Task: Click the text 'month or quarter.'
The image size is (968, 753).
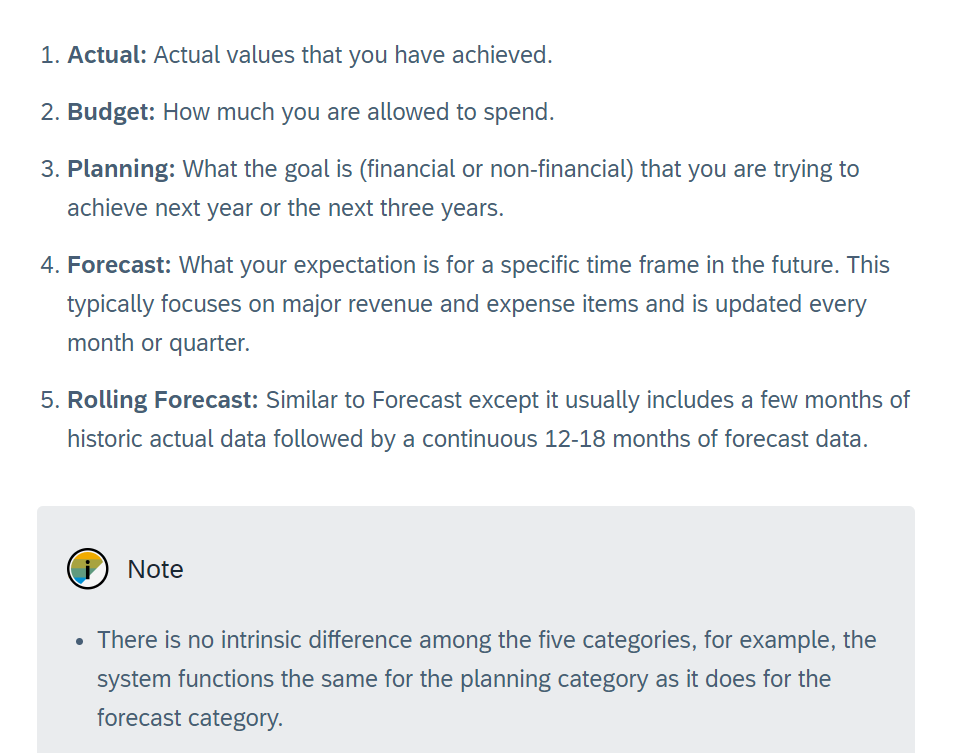Action: tap(158, 342)
